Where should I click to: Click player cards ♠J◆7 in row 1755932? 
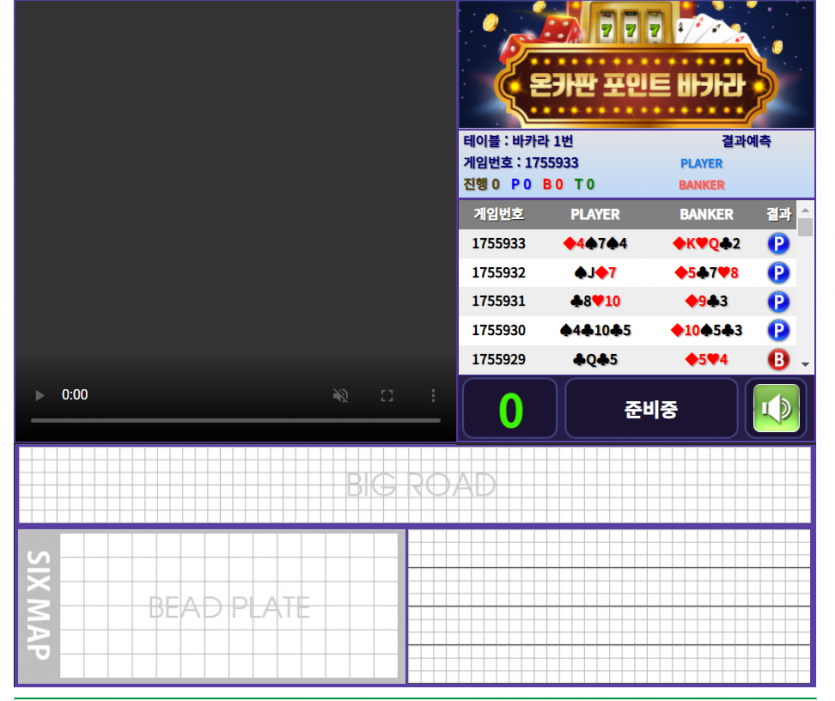pos(595,273)
